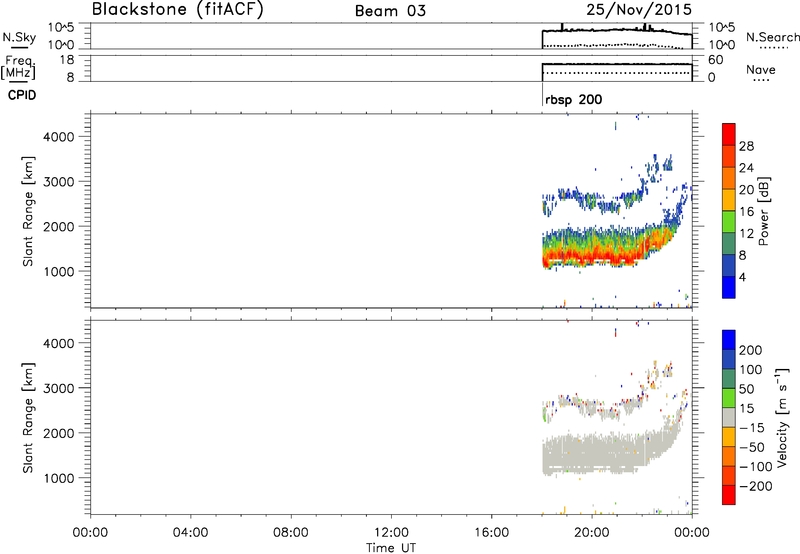This screenshot has width=800, height=554.
Task: Click the Velocity [m s-1] axis label
Action: [x=782, y=418]
